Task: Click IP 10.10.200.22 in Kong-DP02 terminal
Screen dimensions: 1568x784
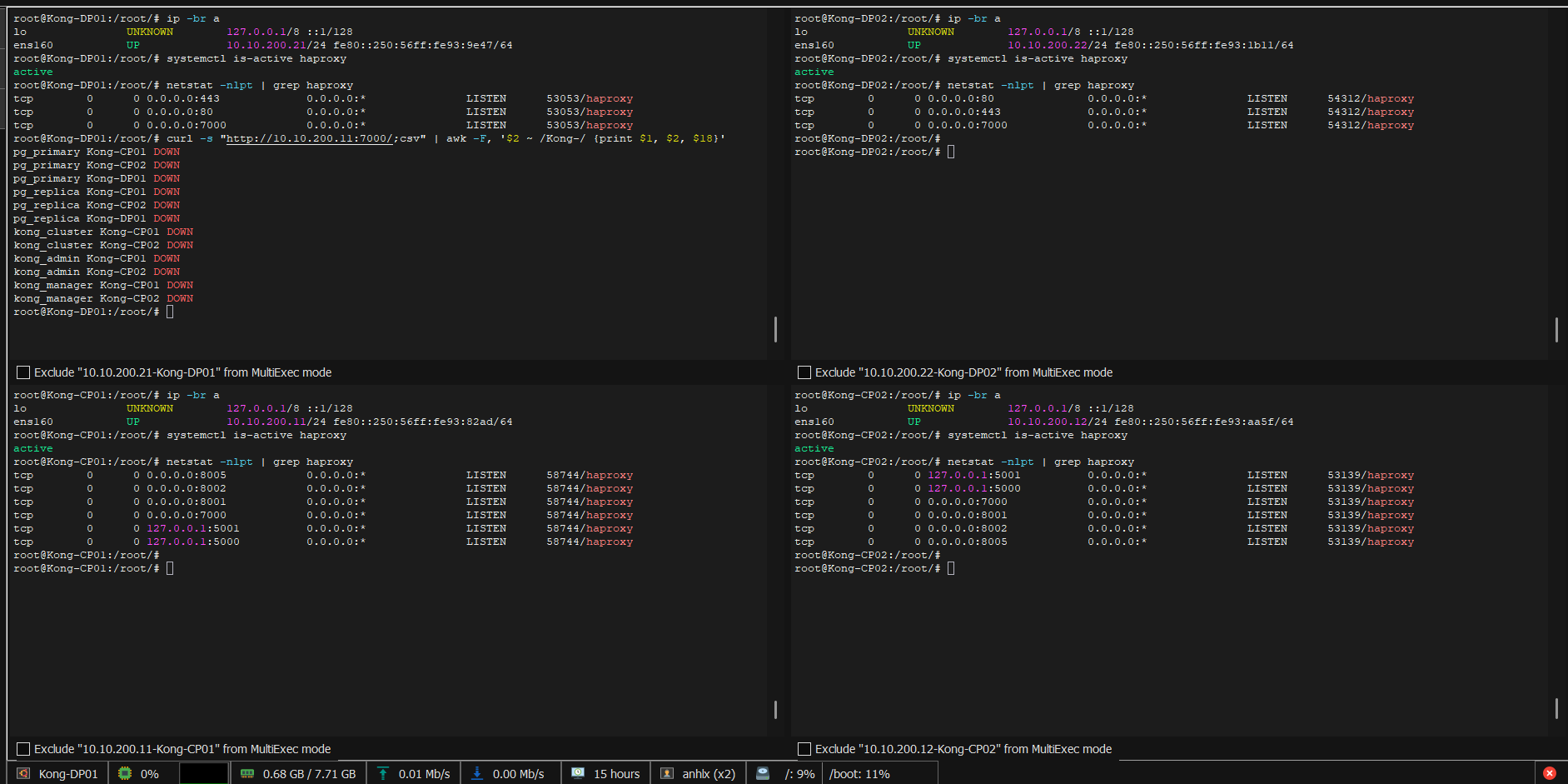Action: [1048, 45]
